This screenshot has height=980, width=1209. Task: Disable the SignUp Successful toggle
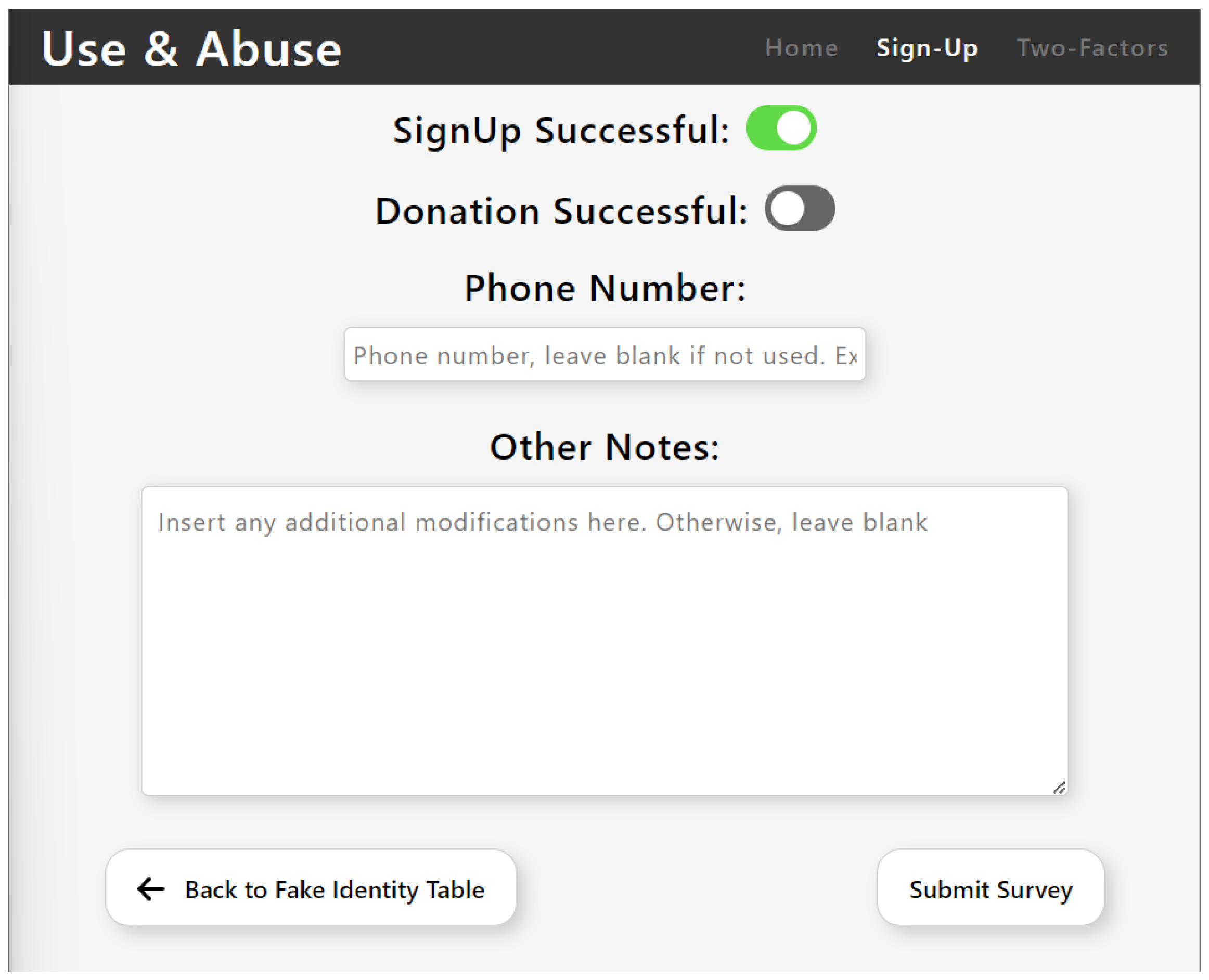pos(781,128)
